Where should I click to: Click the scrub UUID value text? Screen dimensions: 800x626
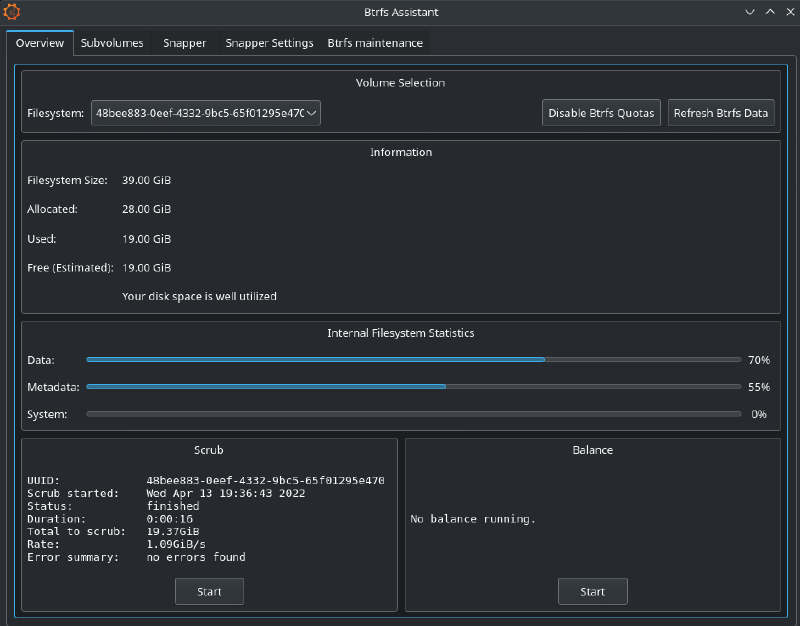pyautogui.click(x=265, y=480)
